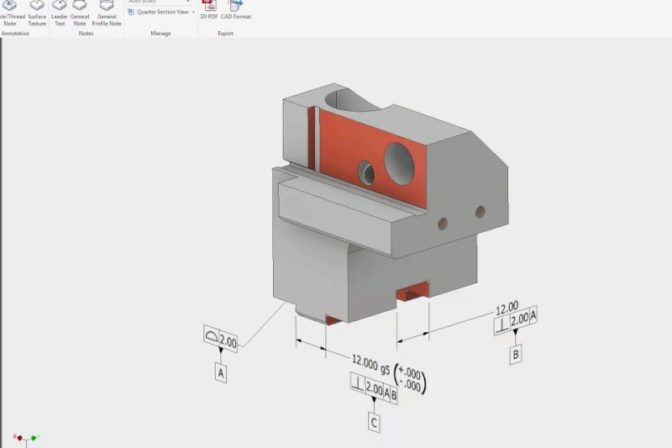Click the Quarter Section View icon
672x448 pixels.
pyautogui.click(x=132, y=12)
